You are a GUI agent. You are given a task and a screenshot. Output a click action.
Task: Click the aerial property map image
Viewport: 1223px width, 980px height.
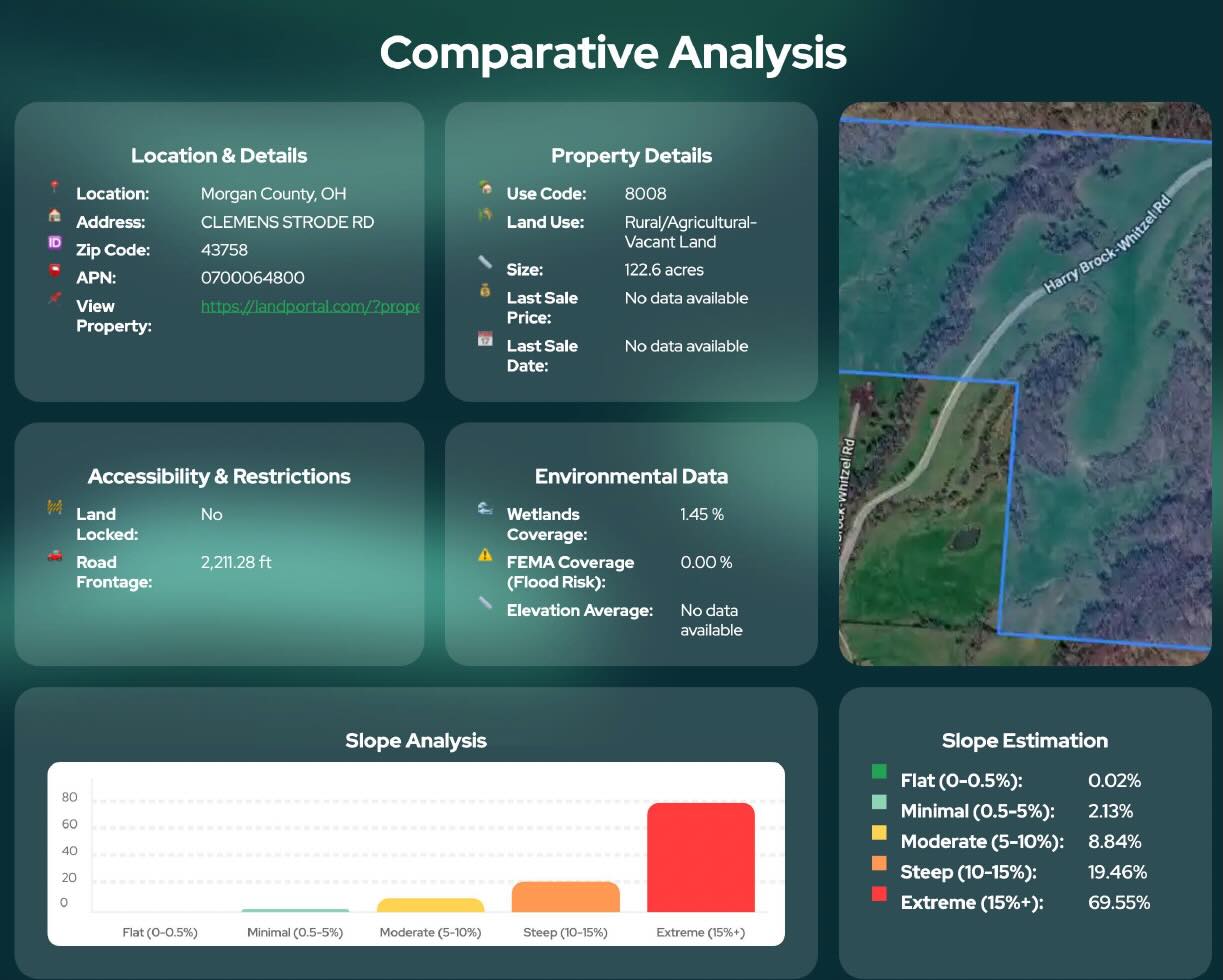click(x=1025, y=383)
